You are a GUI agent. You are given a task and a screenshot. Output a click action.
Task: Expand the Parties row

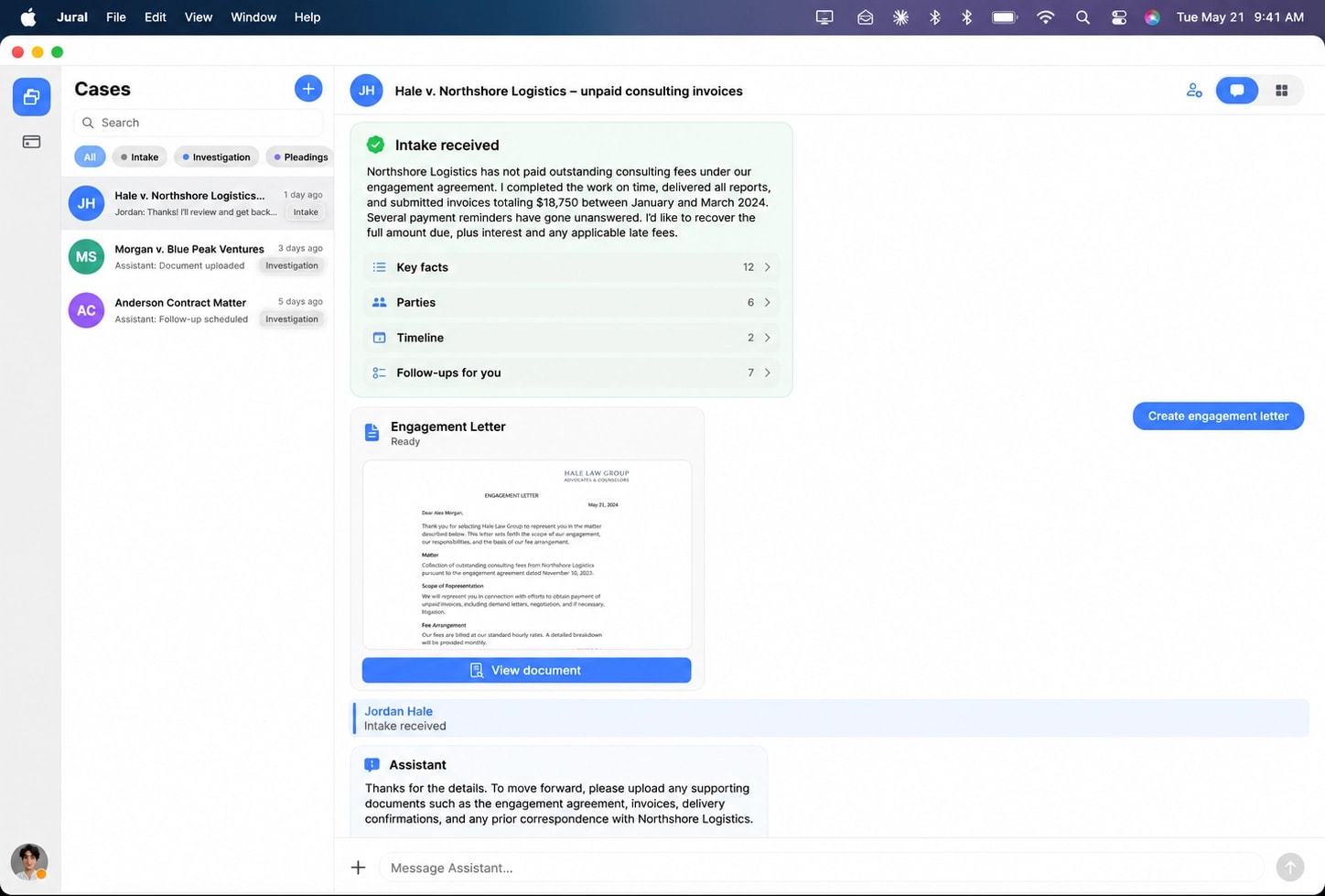coord(572,302)
